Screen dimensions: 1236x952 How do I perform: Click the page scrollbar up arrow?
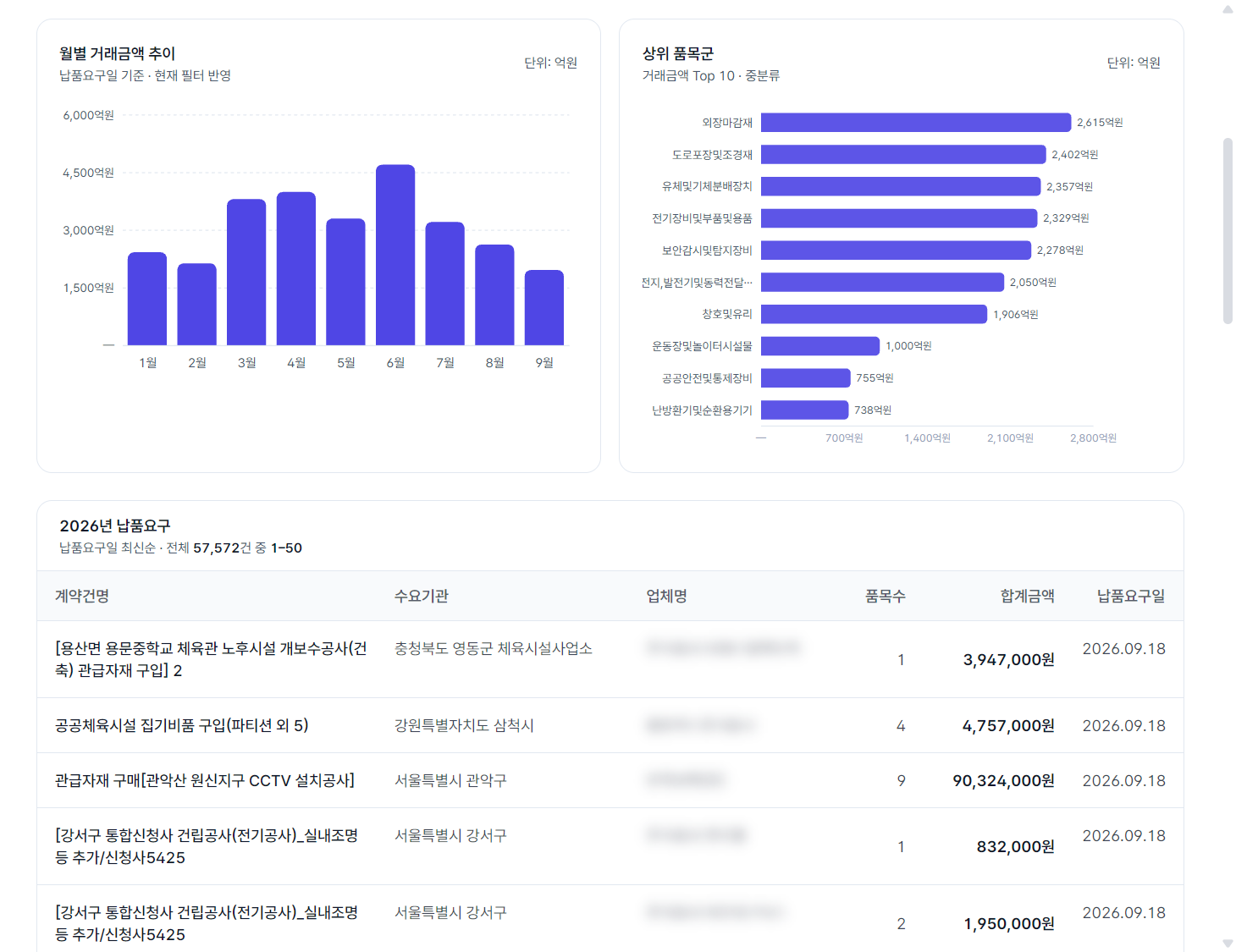click(x=1228, y=9)
